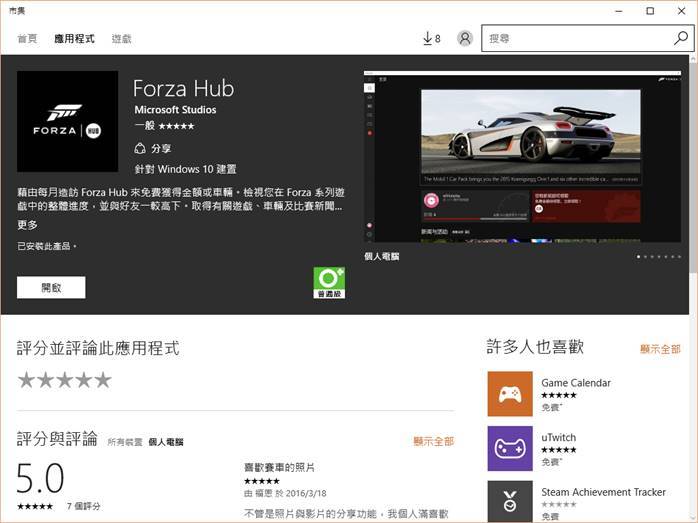Click the green age rating badge
The image size is (698, 523).
329,281
